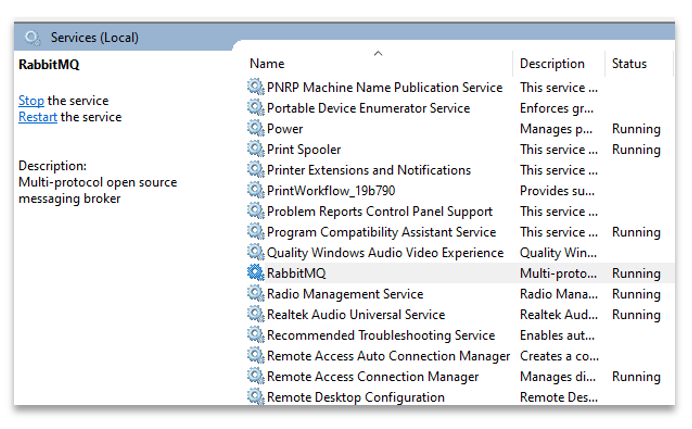
Task: Click Running status of Print Spooler
Action: [636, 150]
